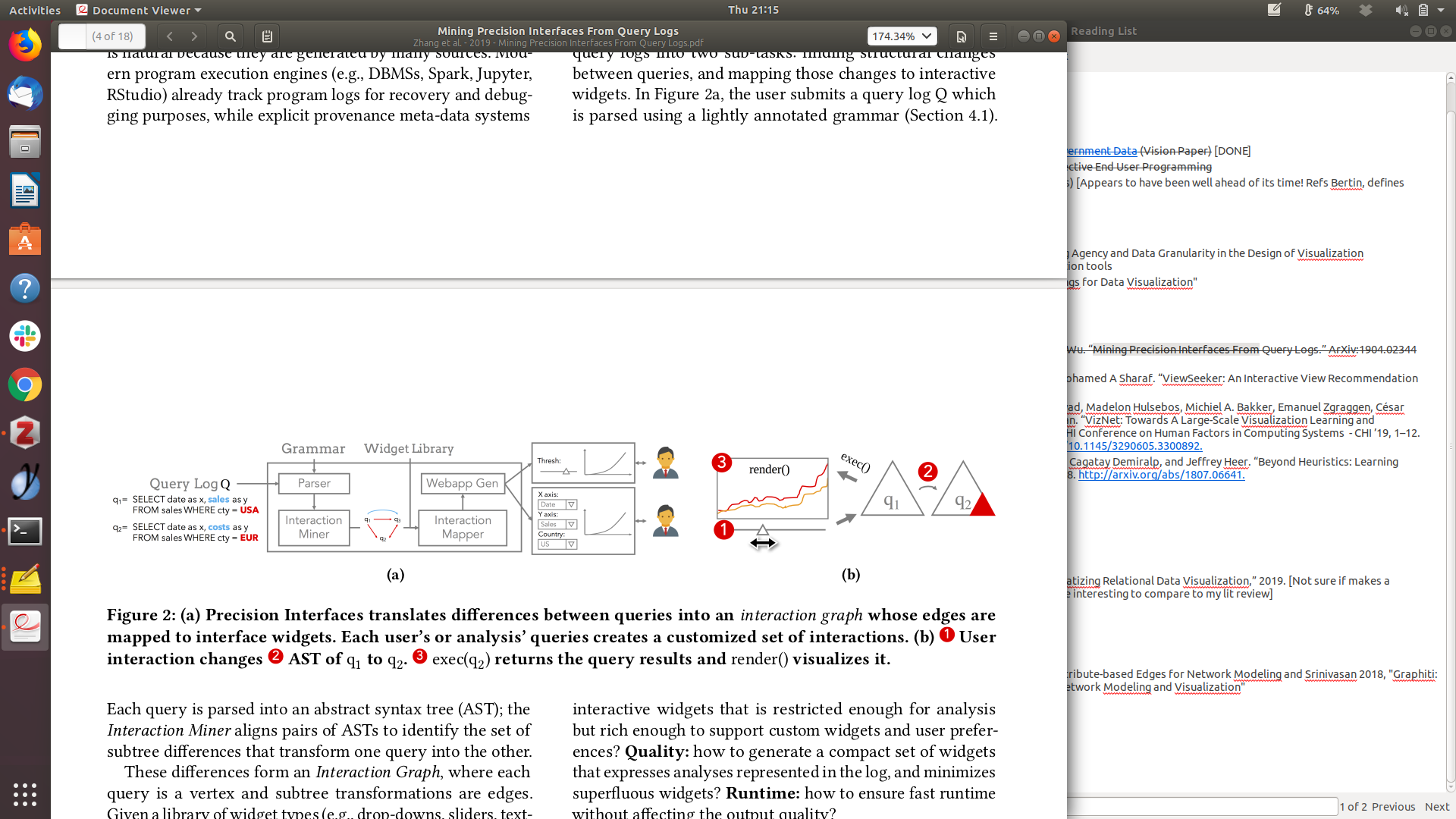Open the hamburger menu
The height and width of the screenshot is (819, 1456).
click(x=993, y=36)
